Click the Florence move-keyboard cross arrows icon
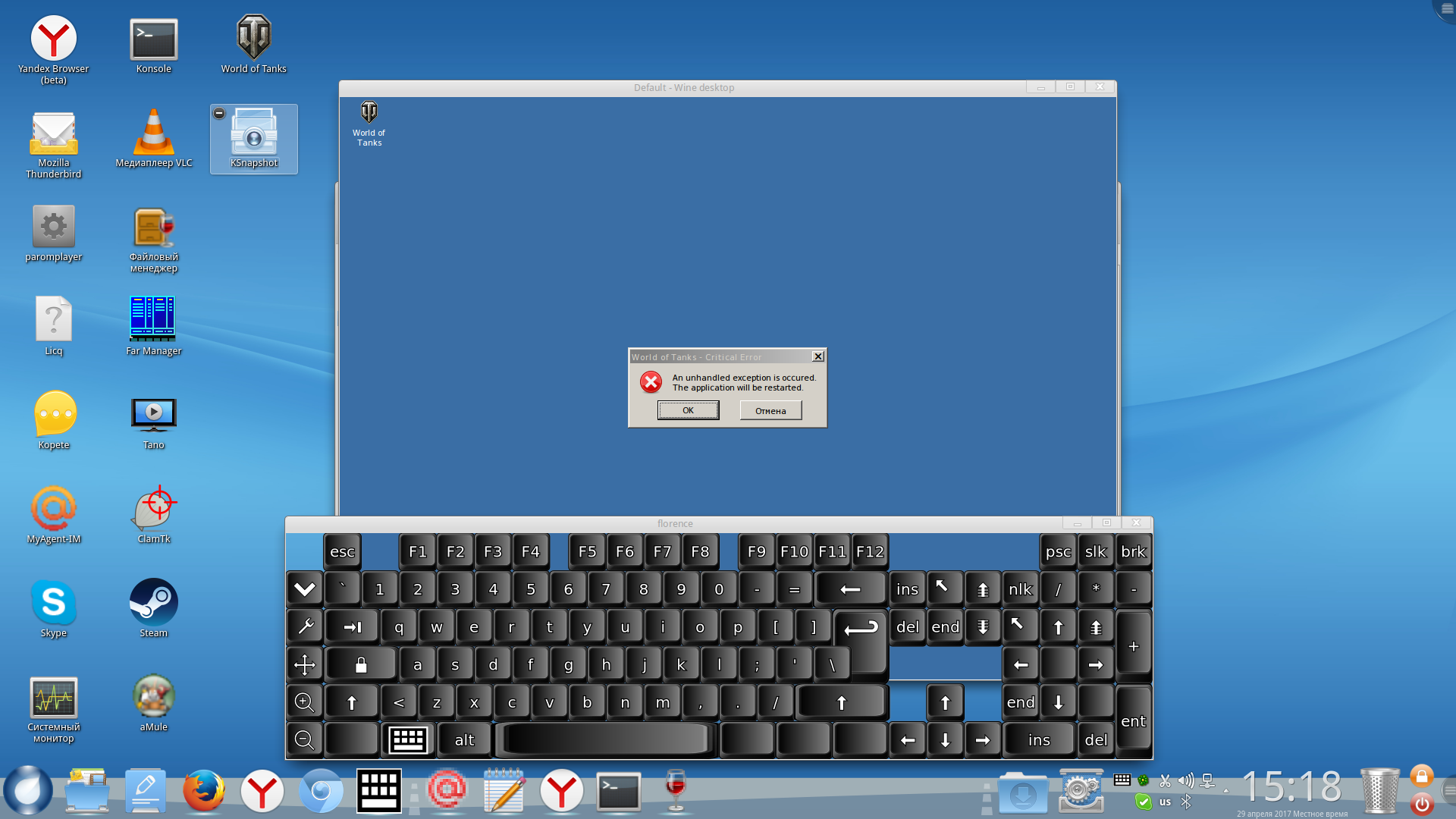Viewport: 1456px width, 819px height. (x=305, y=665)
